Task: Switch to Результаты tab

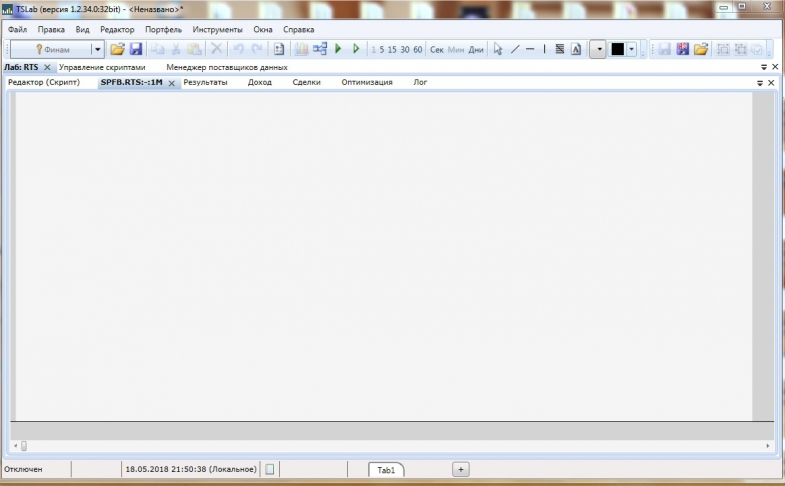Action: point(205,82)
